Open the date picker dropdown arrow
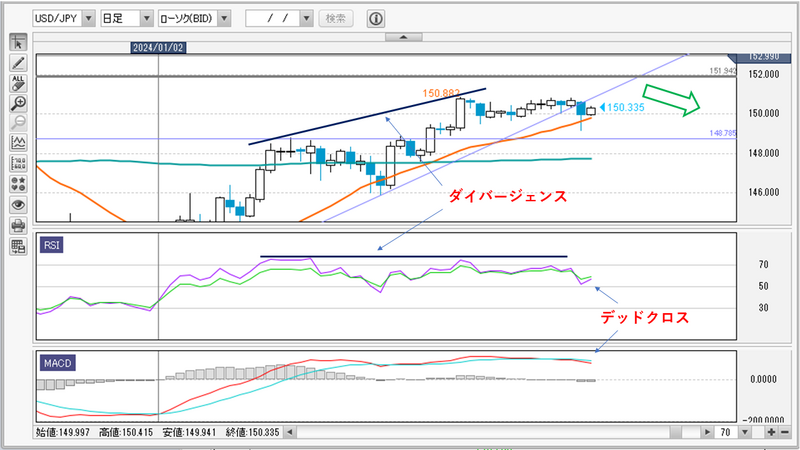 307,19
